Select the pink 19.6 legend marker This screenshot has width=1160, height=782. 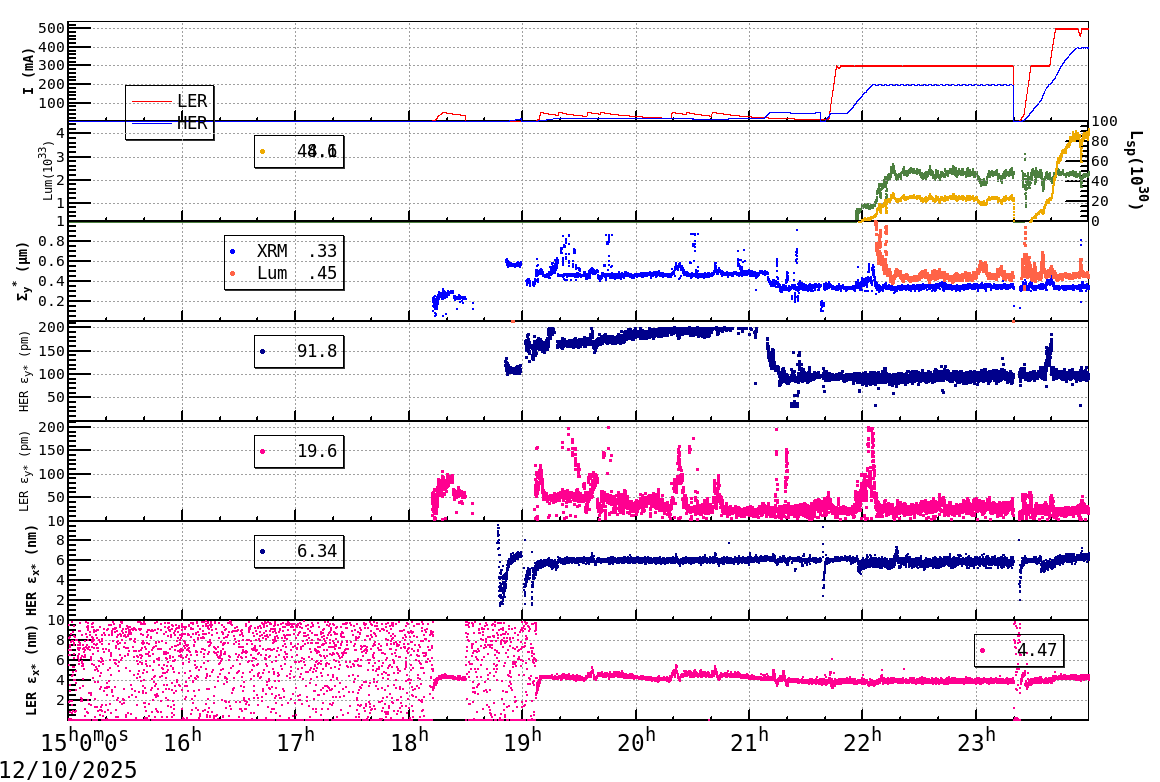point(264,451)
